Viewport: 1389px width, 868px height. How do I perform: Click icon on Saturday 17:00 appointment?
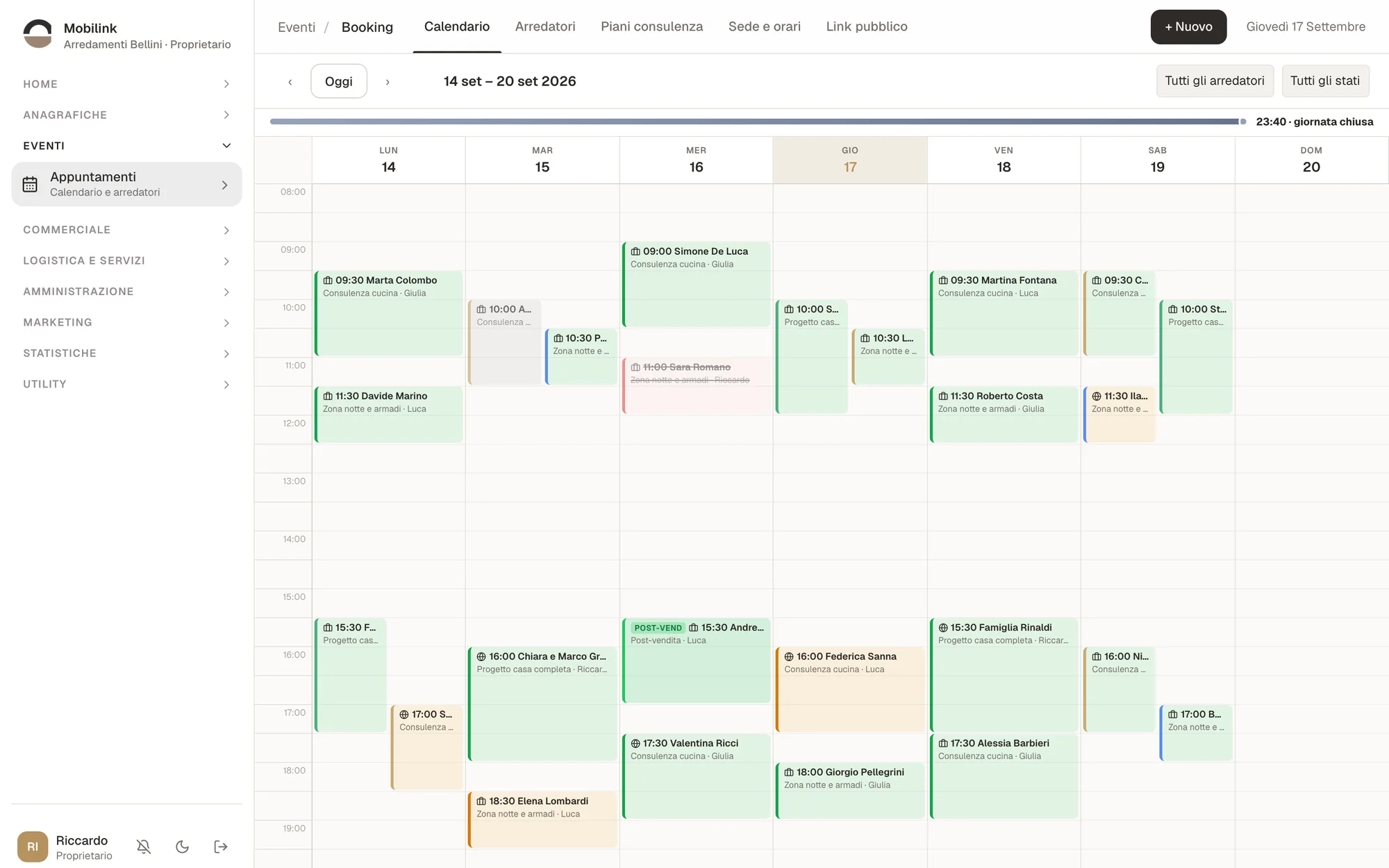(x=1173, y=715)
